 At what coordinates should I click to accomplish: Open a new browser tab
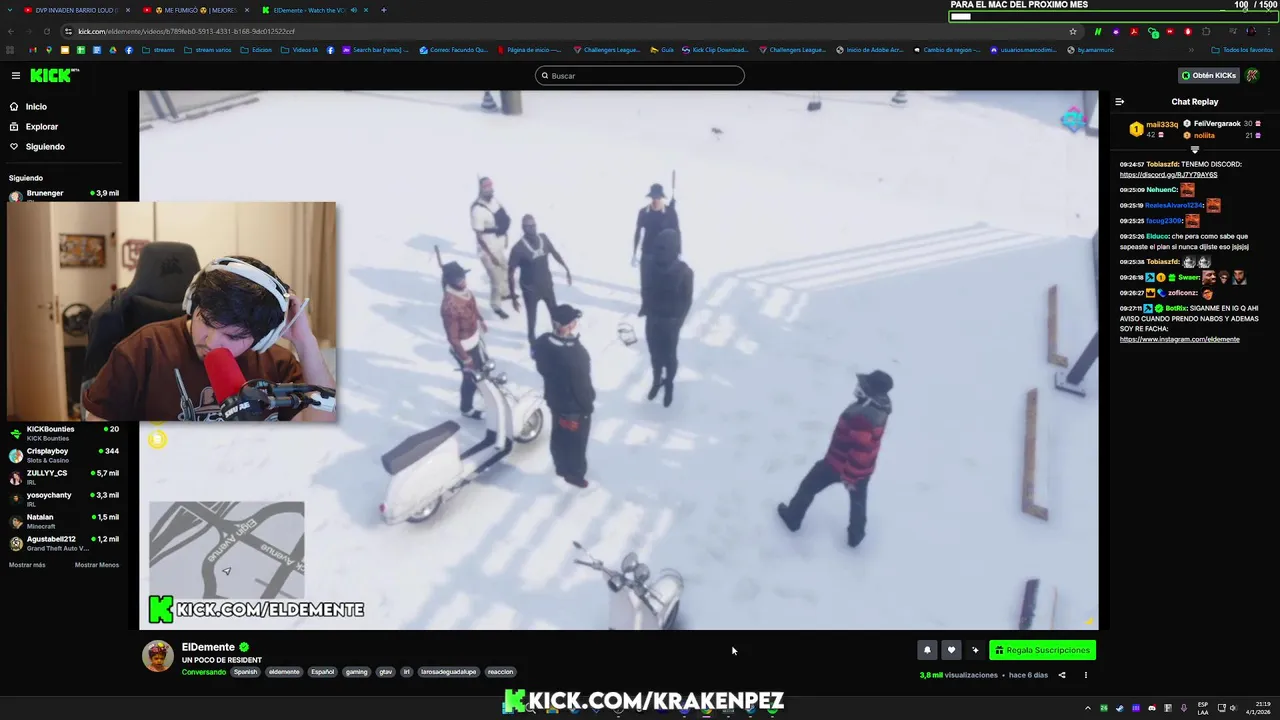[x=384, y=10]
